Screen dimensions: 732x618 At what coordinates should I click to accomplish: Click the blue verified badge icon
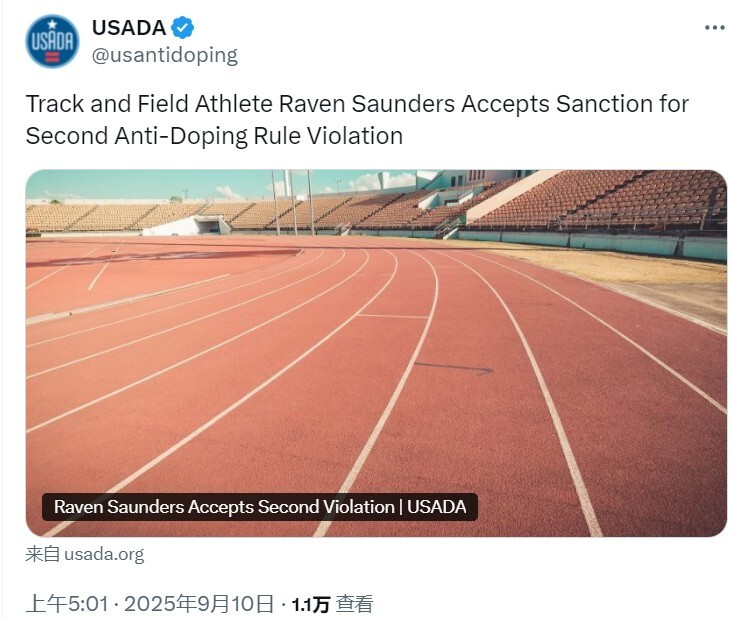coord(183,28)
